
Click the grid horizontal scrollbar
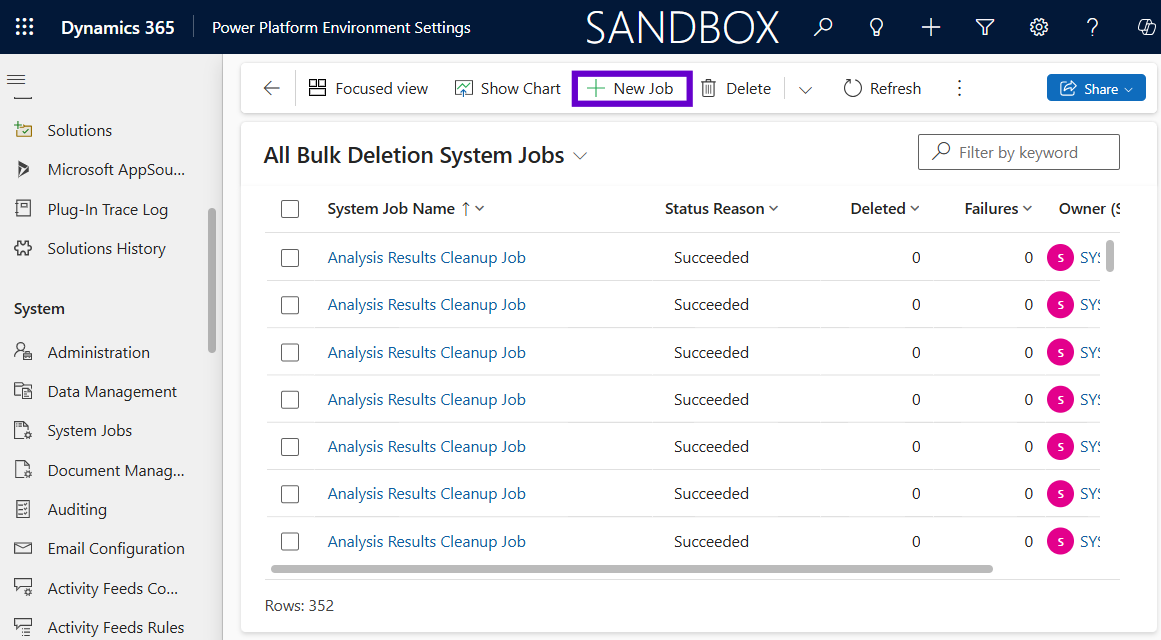(x=632, y=569)
